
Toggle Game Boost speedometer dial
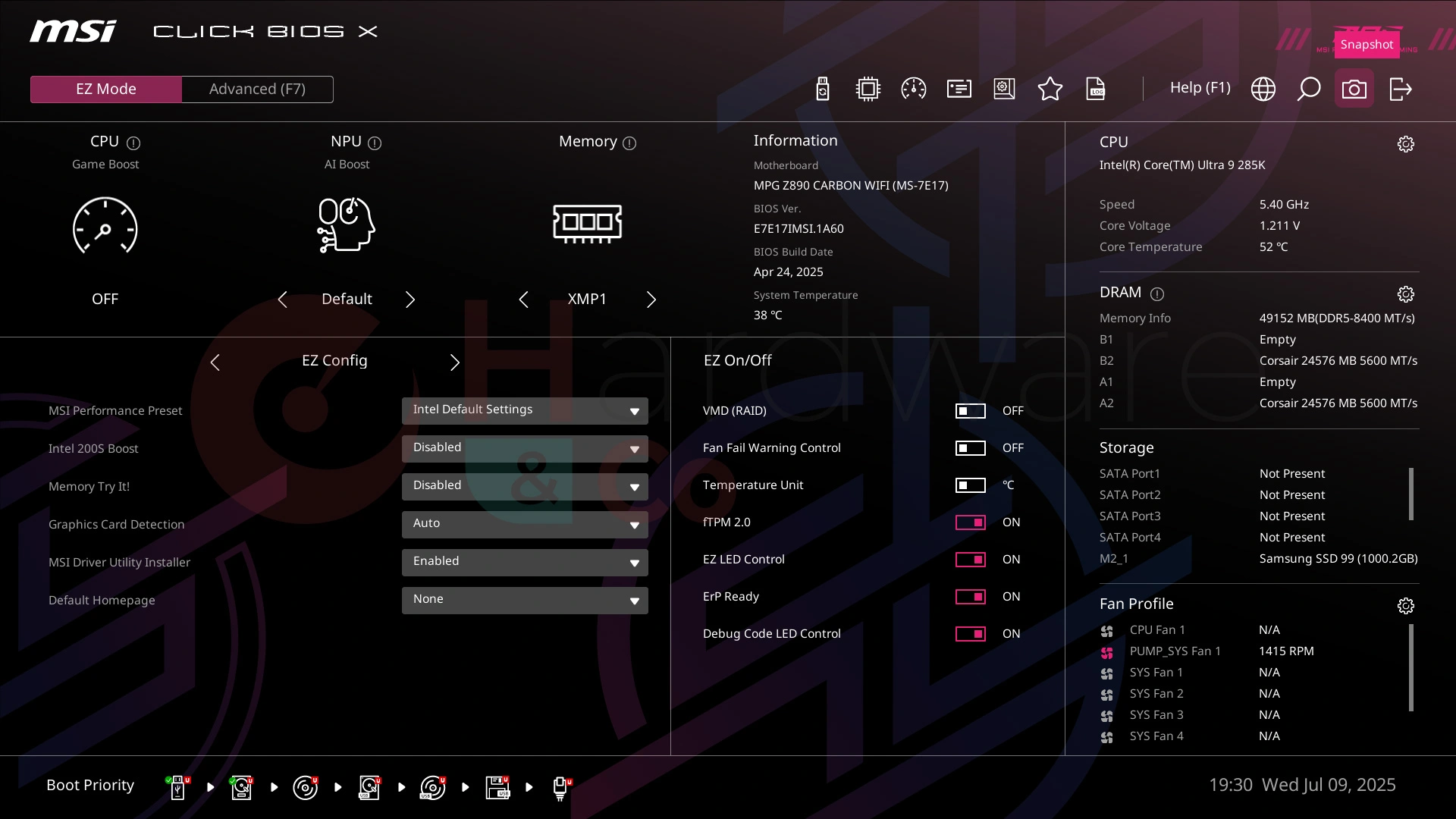click(x=105, y=225)
